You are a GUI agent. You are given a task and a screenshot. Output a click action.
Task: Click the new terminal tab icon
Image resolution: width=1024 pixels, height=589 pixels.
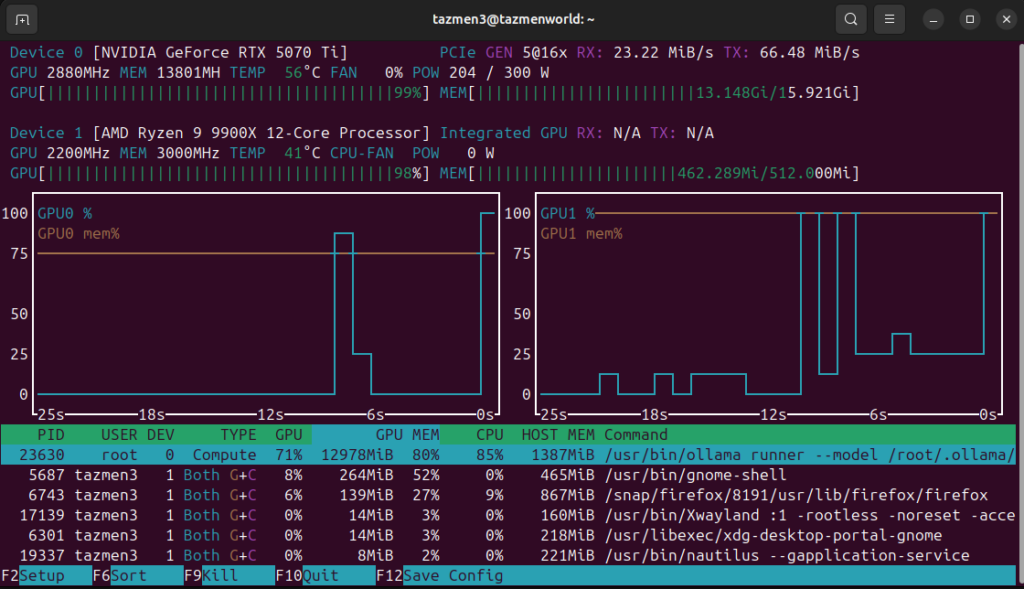(24, 19)
